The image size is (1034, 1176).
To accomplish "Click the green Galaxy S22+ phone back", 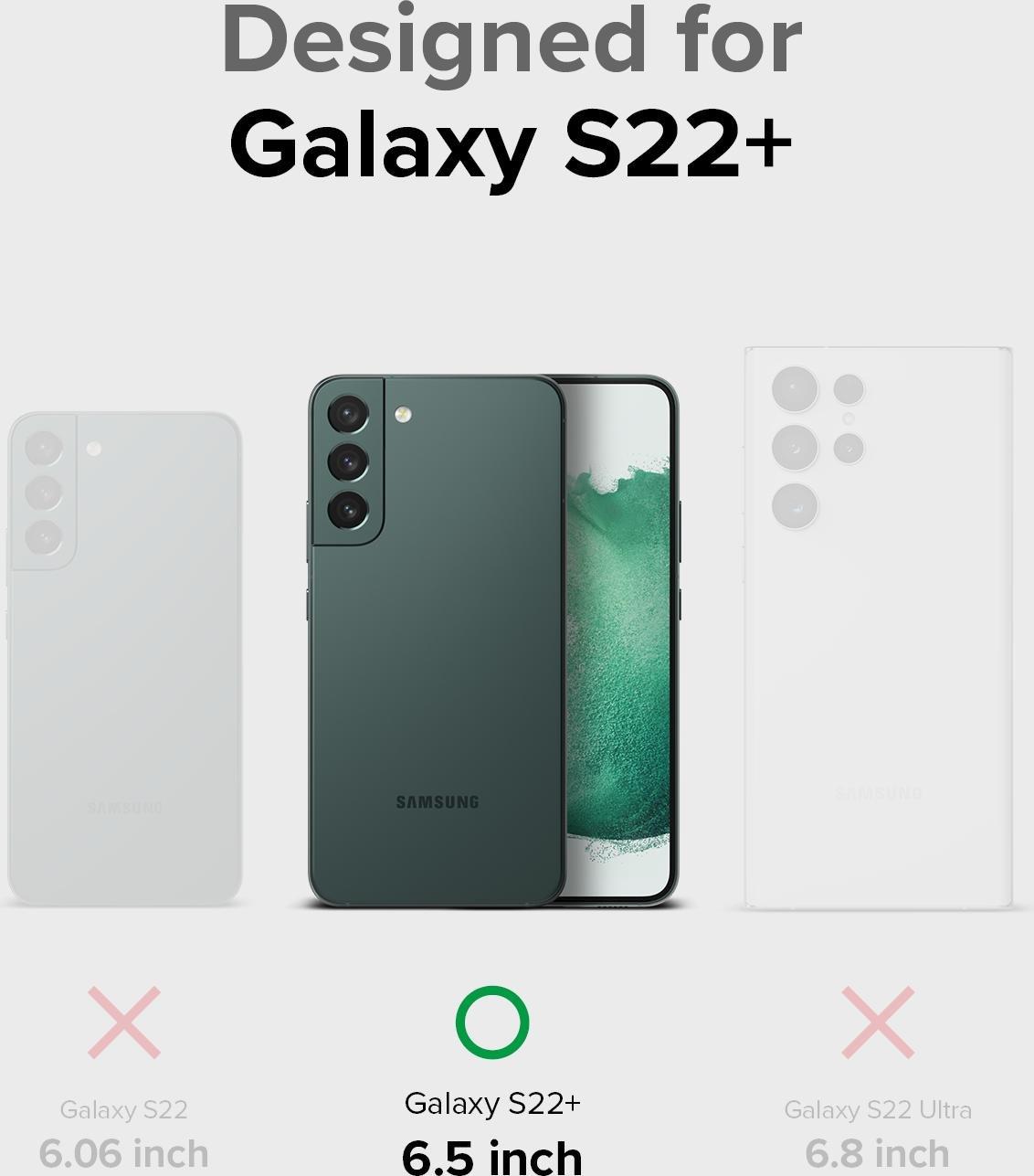I will [437, 641].
